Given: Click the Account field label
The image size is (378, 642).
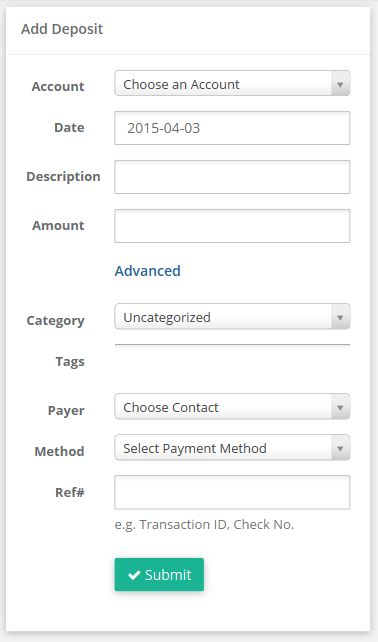Looking at the screenshot, I should pos(58,86).
